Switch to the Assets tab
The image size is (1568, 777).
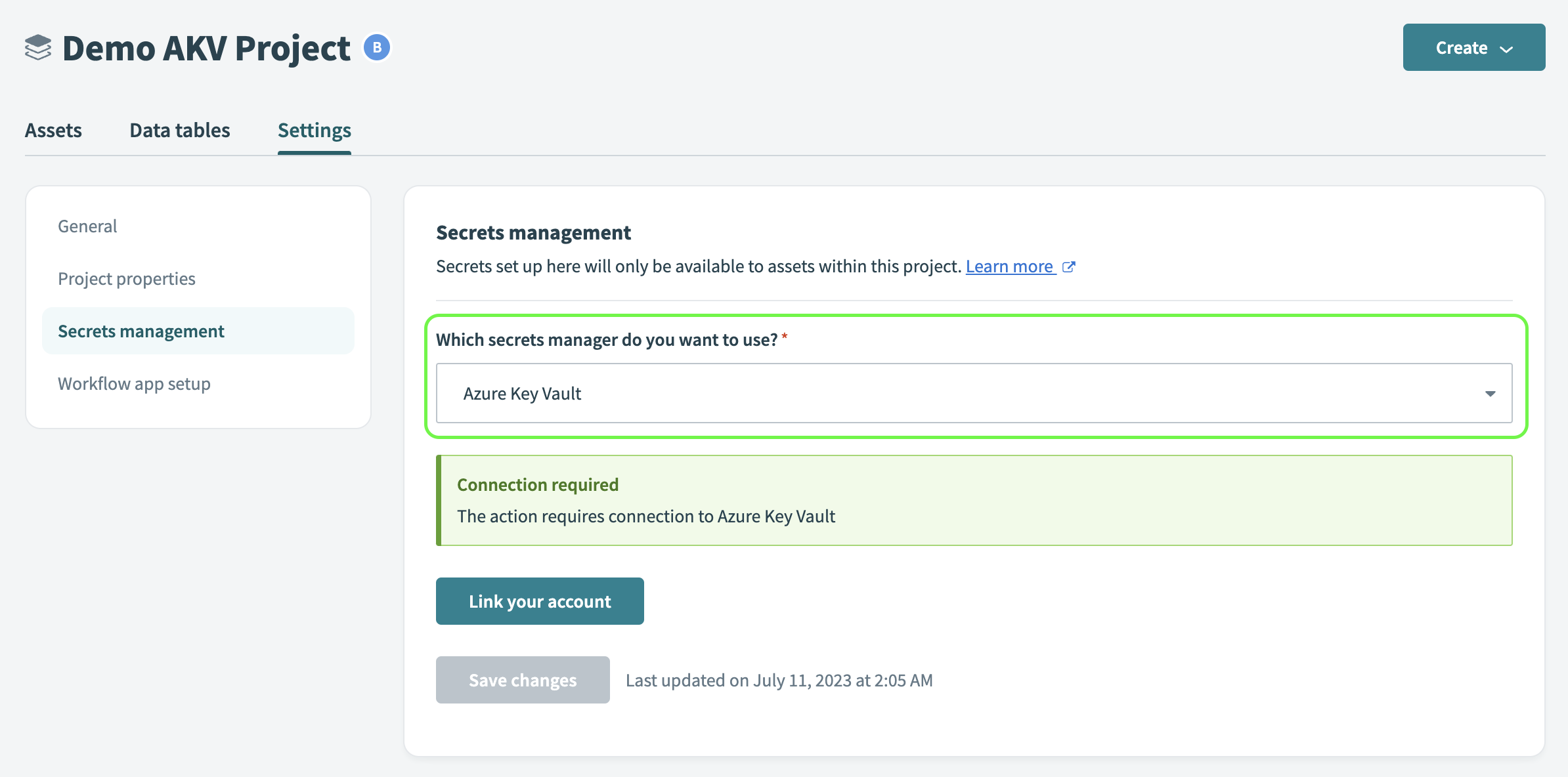[53, 130]
